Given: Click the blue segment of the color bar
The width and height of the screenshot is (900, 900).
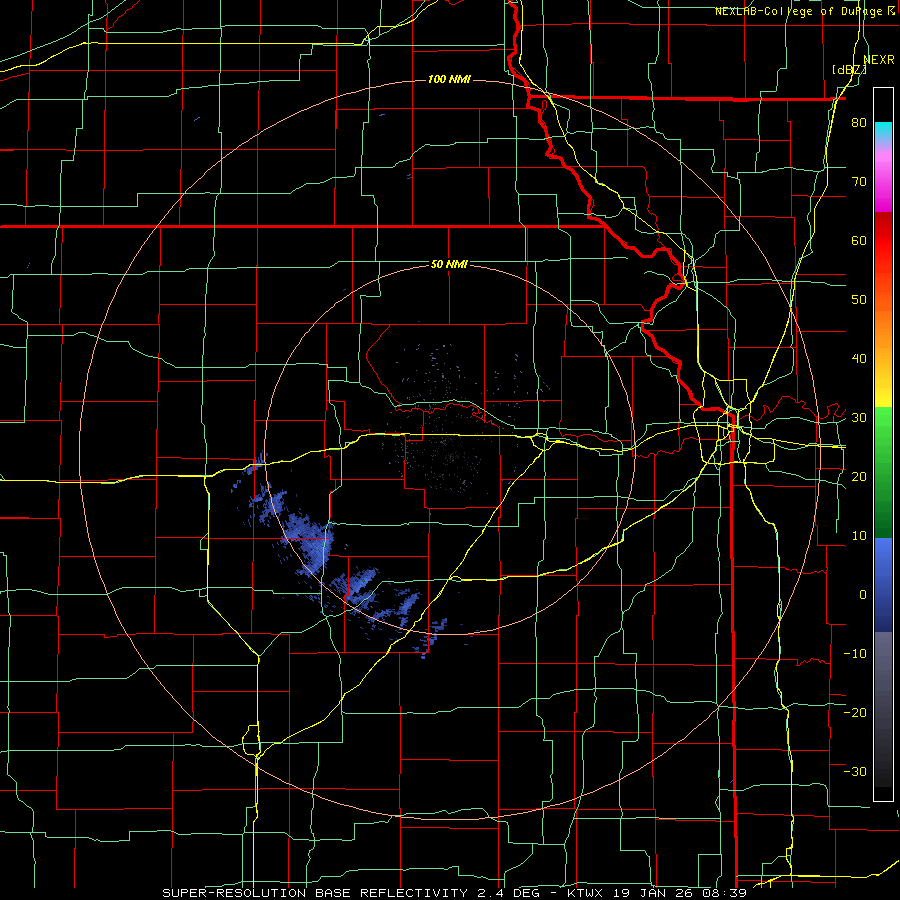Looking at the screenshot, I should point(883,584).
